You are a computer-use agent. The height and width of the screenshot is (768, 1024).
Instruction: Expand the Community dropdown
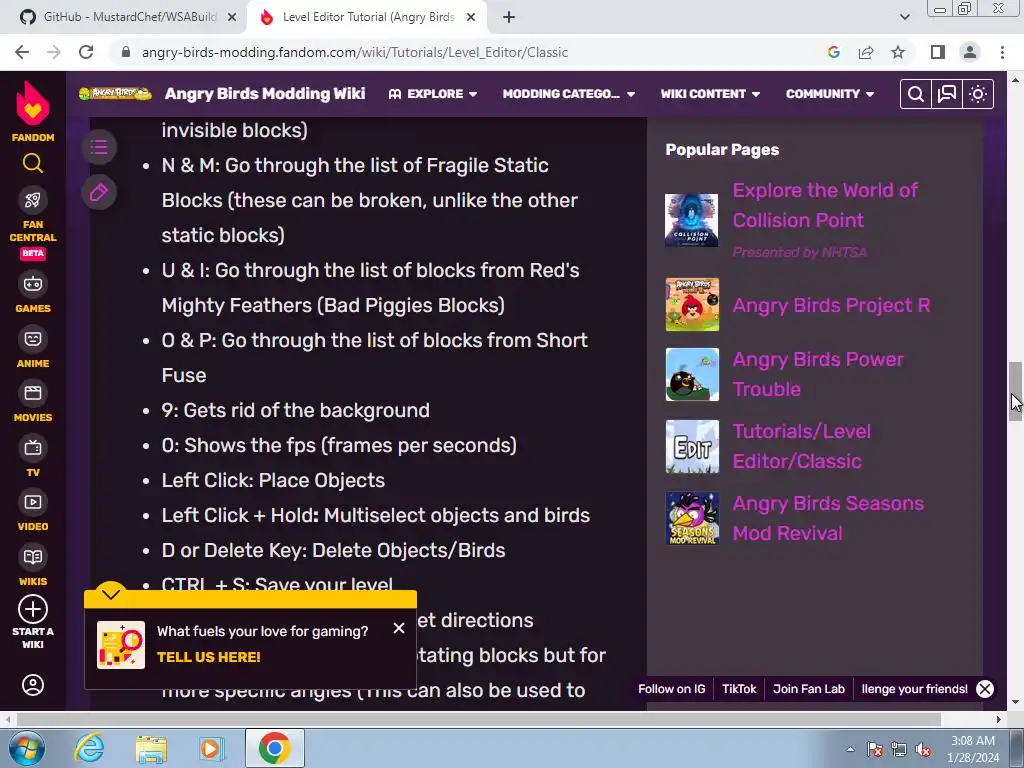click(829, 94)
